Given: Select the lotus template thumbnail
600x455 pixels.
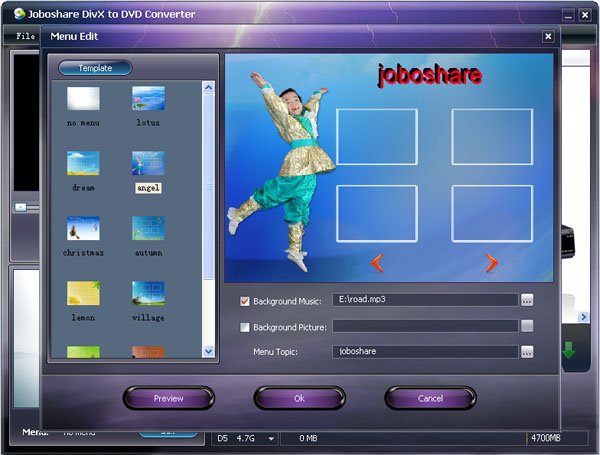Looking at the screenshot, I should tap(148, 98).
